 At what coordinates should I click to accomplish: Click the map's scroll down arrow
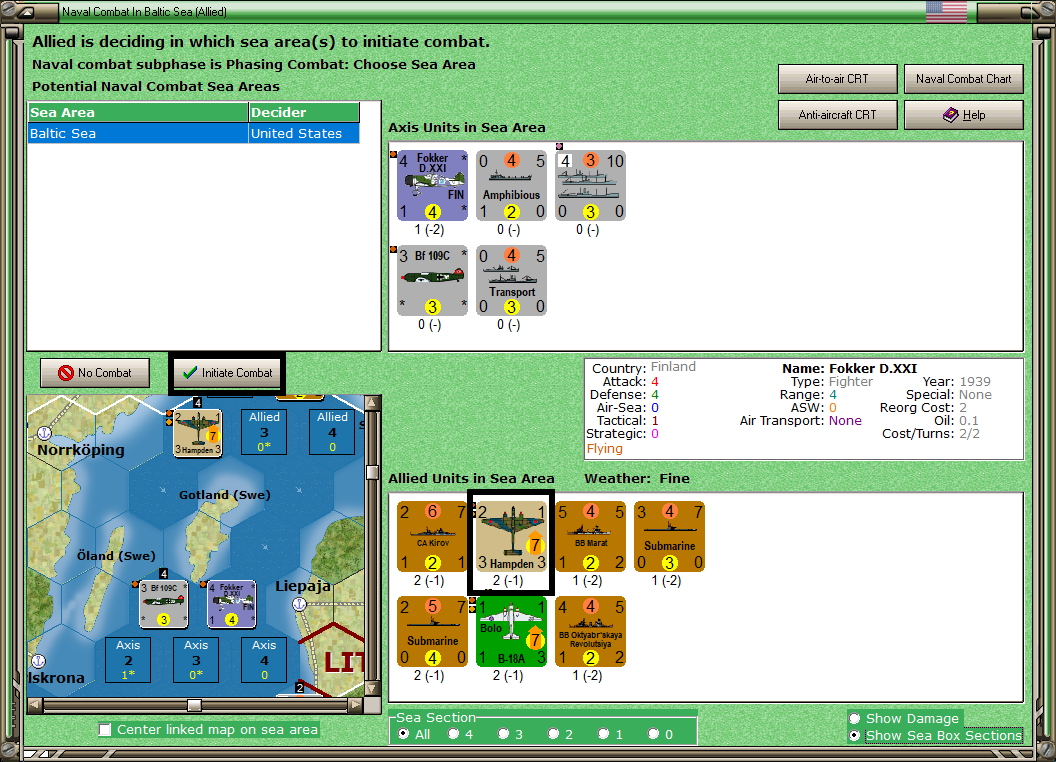[x=372, y=689]
